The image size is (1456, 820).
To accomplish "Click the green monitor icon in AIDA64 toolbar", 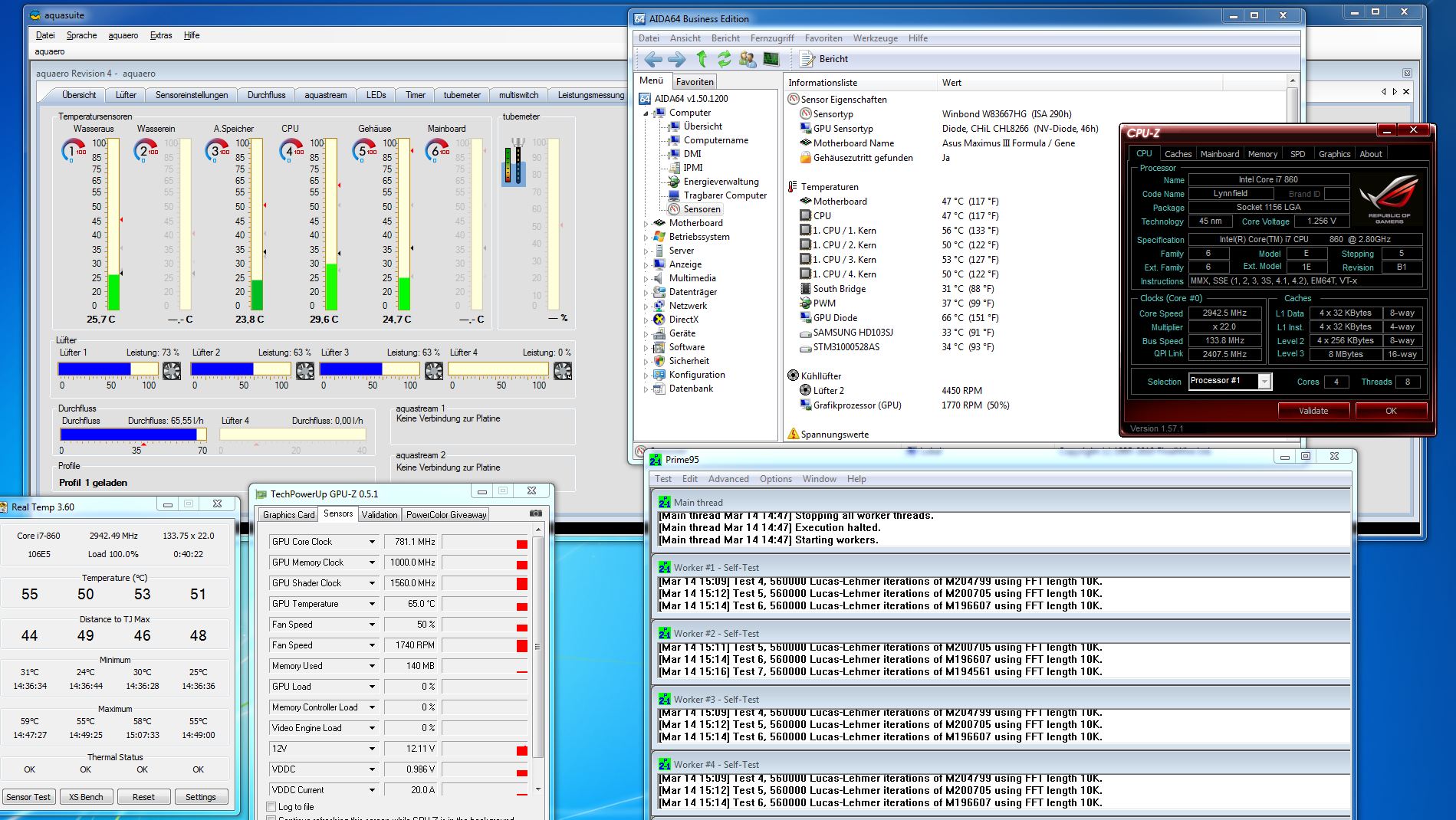I will 771,59.
